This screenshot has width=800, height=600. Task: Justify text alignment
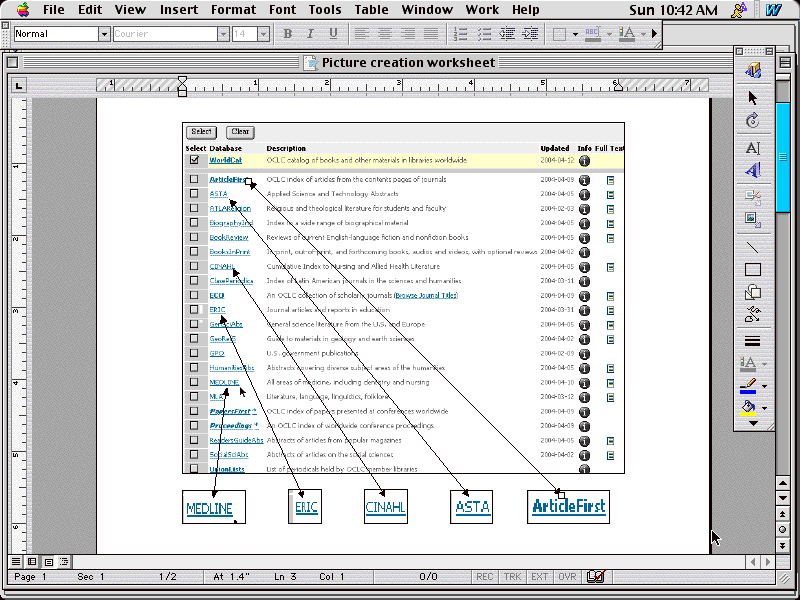[x=431, y=34]
